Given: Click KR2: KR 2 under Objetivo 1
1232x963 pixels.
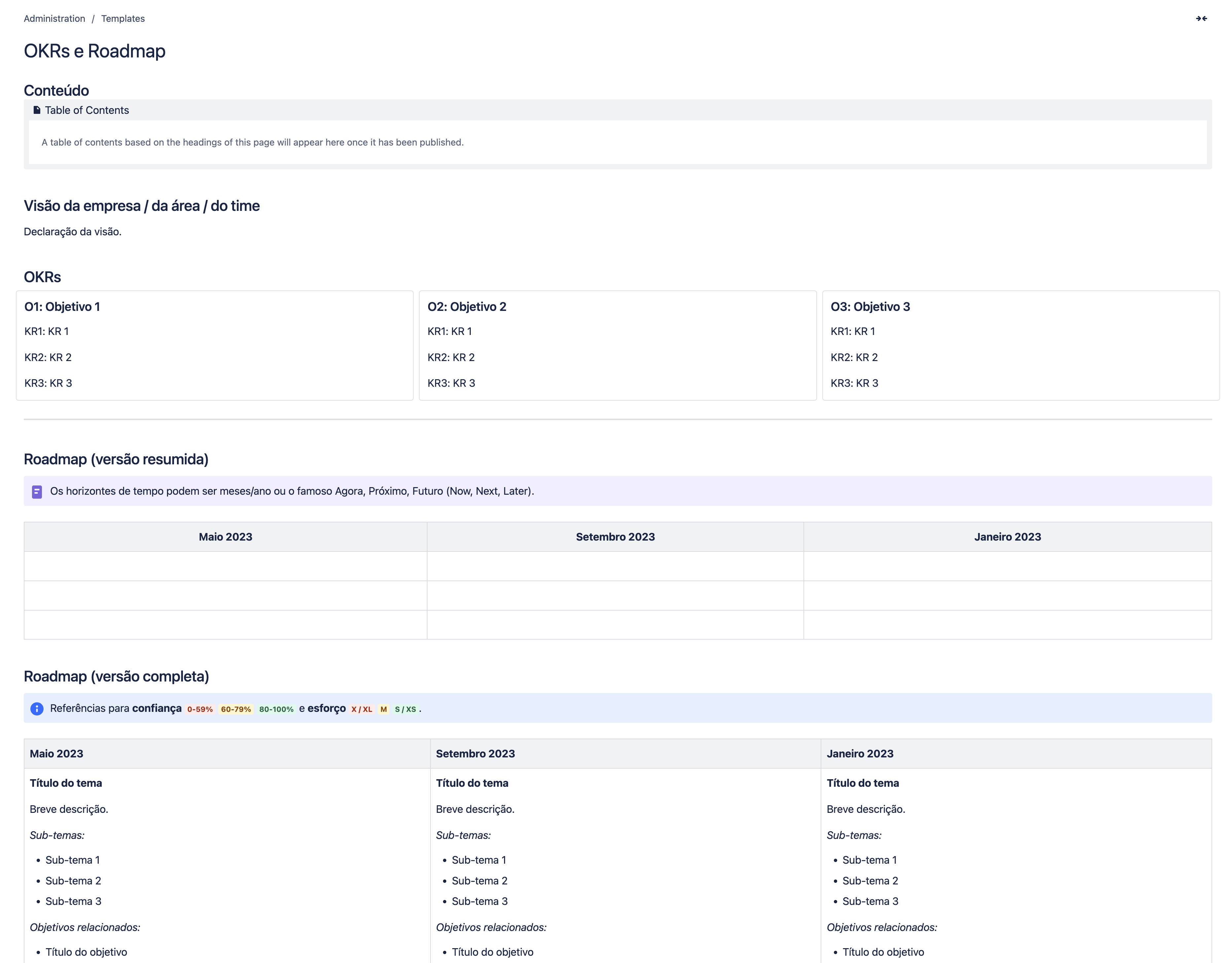Looking at the screenshot, I should [x=48, y=357].
